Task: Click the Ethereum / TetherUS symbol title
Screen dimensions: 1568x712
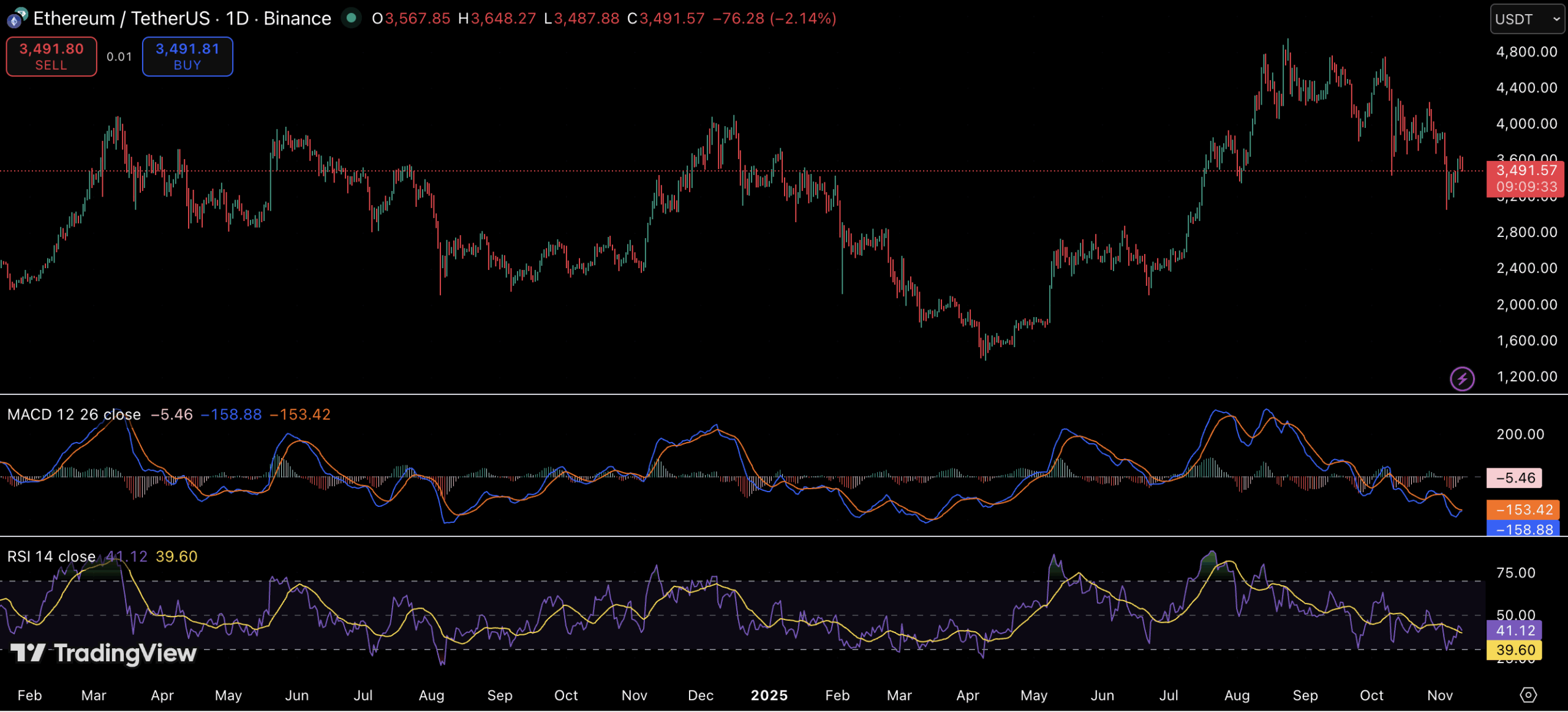Action: pyautogui.click(x=121, y=18)
